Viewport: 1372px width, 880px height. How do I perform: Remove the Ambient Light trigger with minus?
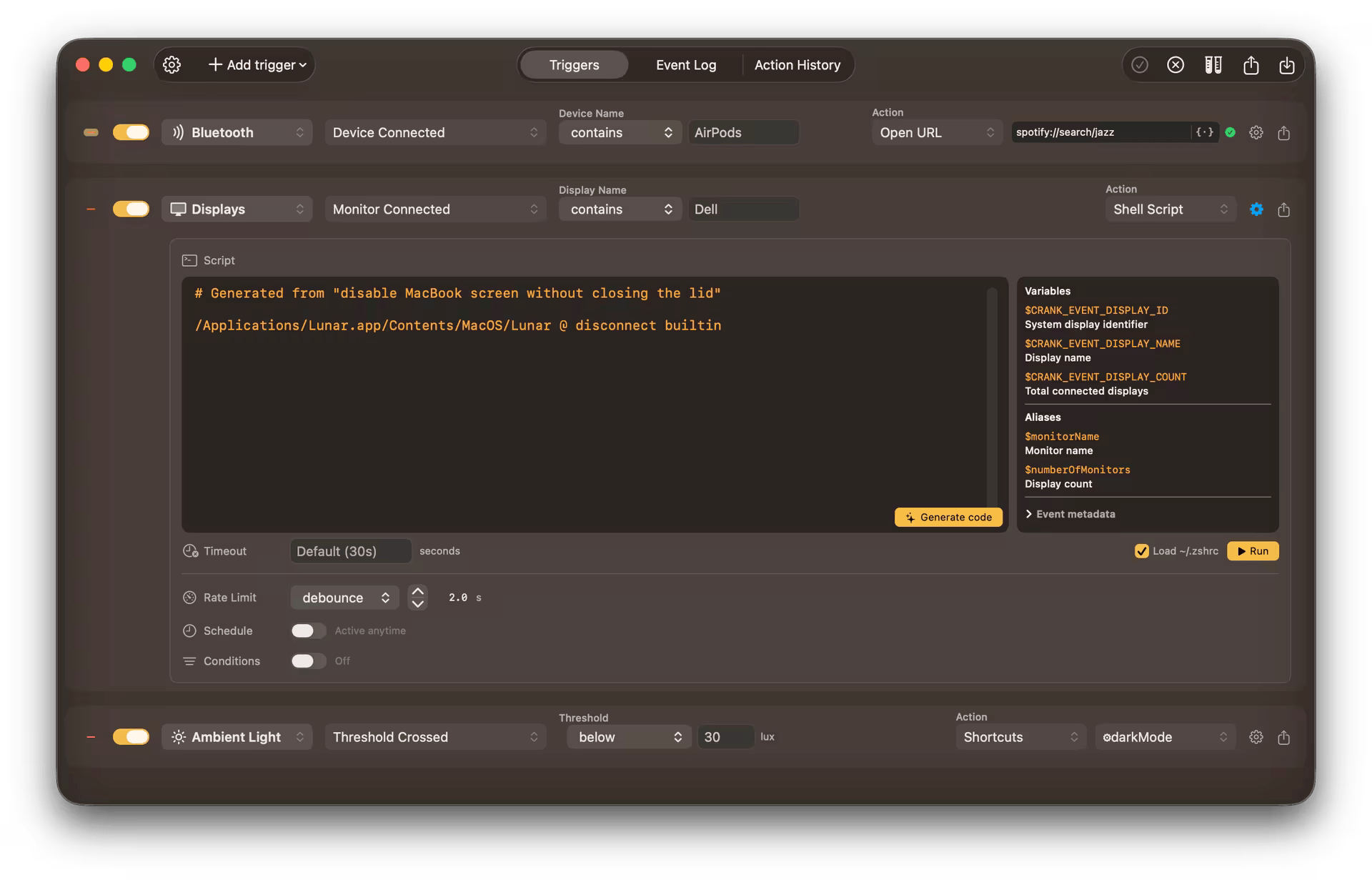click(x=91, y=737)
